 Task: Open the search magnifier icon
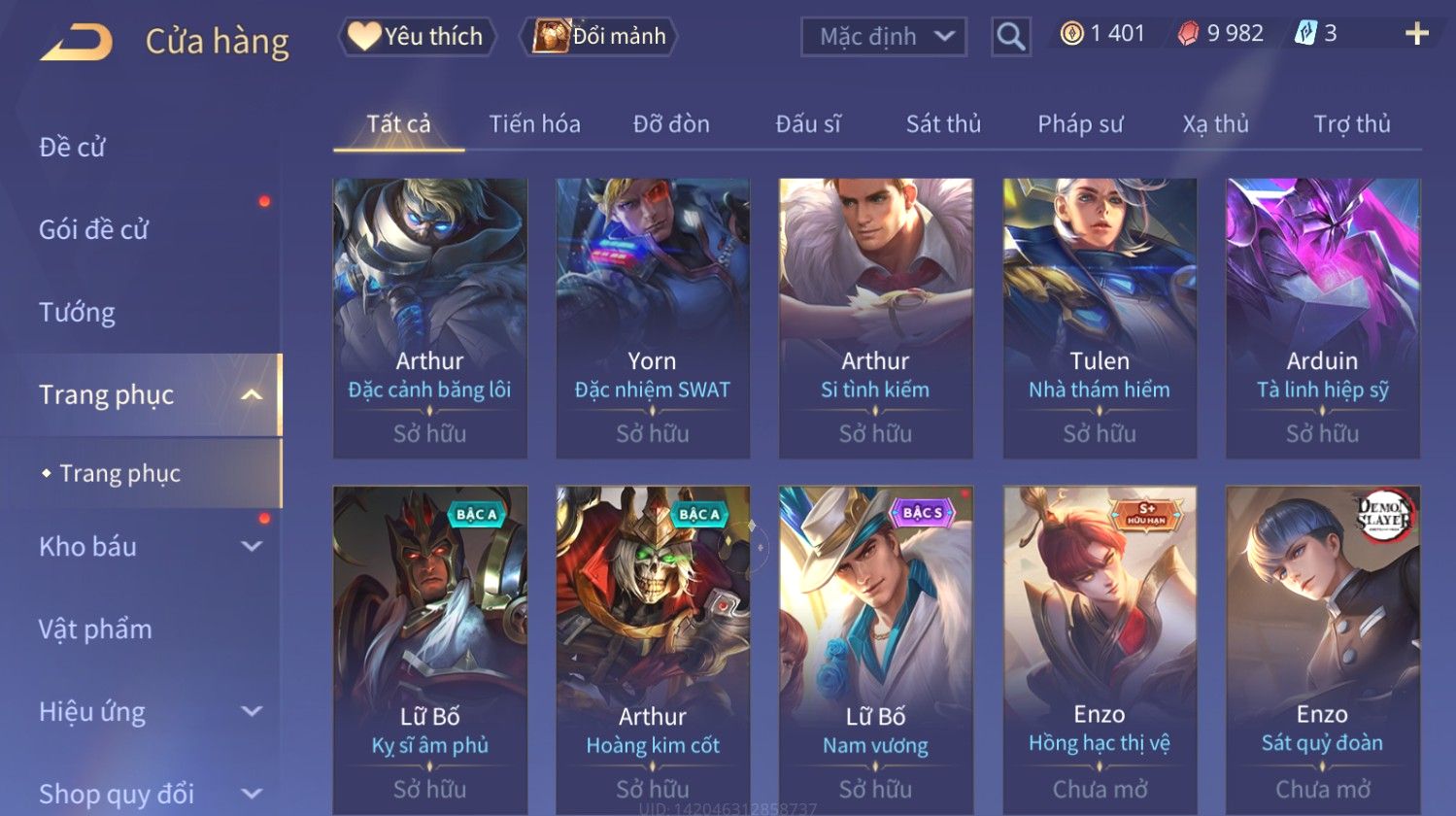1011,37
